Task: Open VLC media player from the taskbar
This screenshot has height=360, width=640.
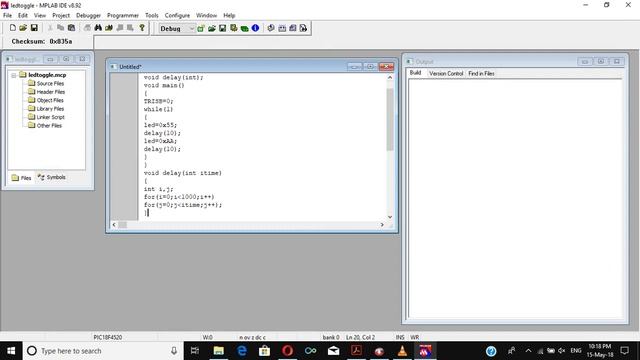Action: pos(402,351)
